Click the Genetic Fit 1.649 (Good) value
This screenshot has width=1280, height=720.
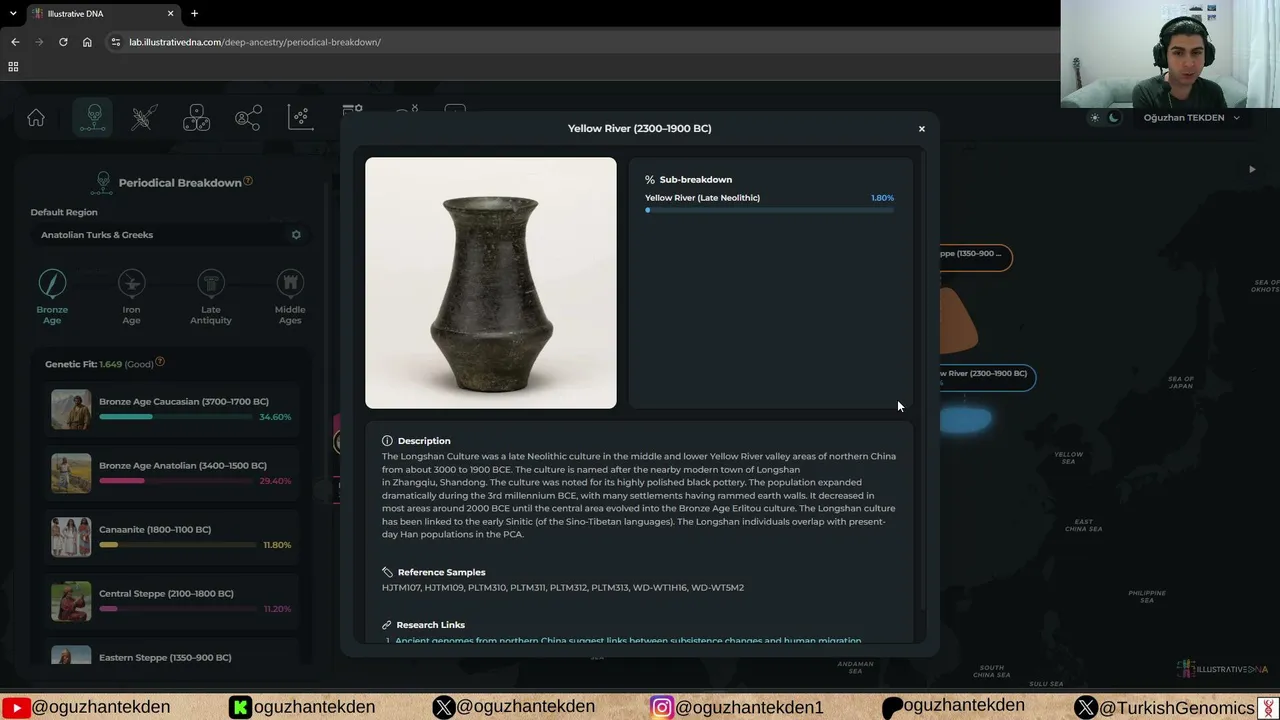tap(125, 364)
